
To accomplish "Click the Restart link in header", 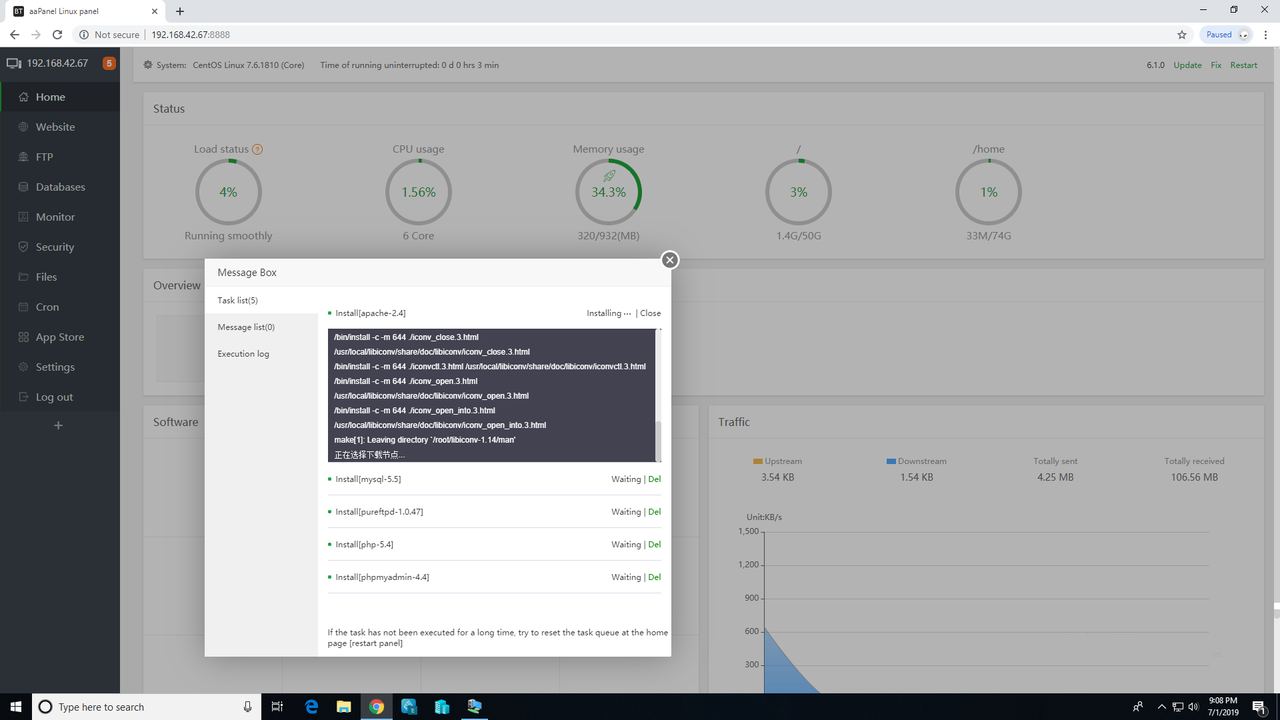I will (1244, 65).
